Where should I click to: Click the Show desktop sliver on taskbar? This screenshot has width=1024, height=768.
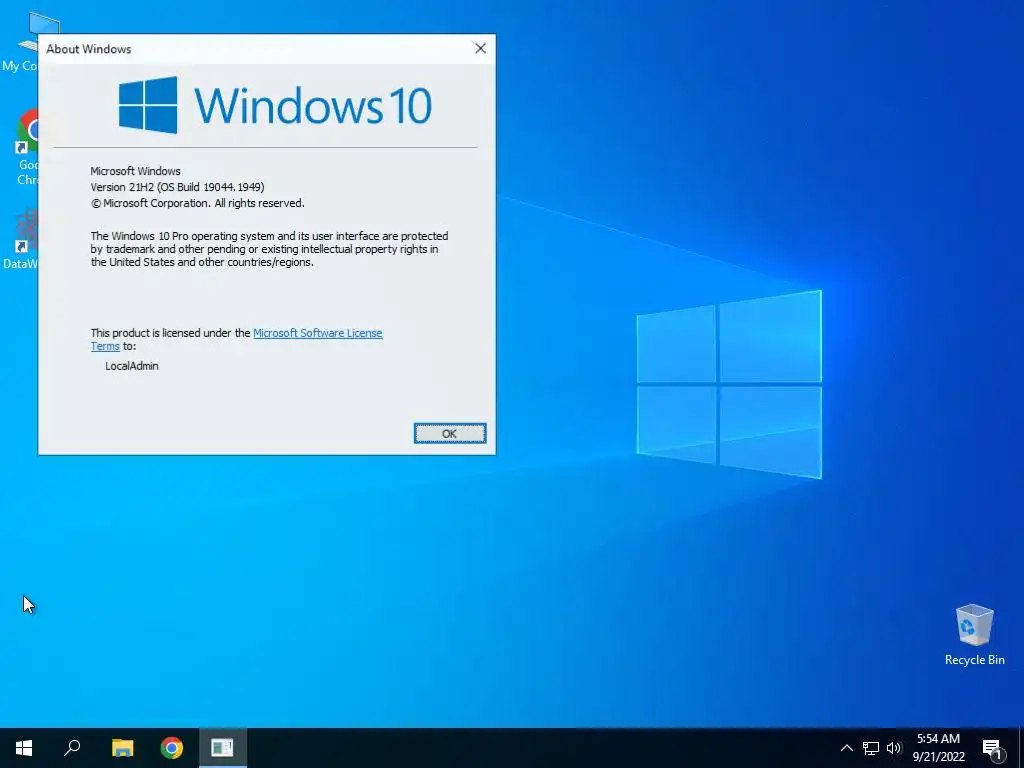point(1021,748)
